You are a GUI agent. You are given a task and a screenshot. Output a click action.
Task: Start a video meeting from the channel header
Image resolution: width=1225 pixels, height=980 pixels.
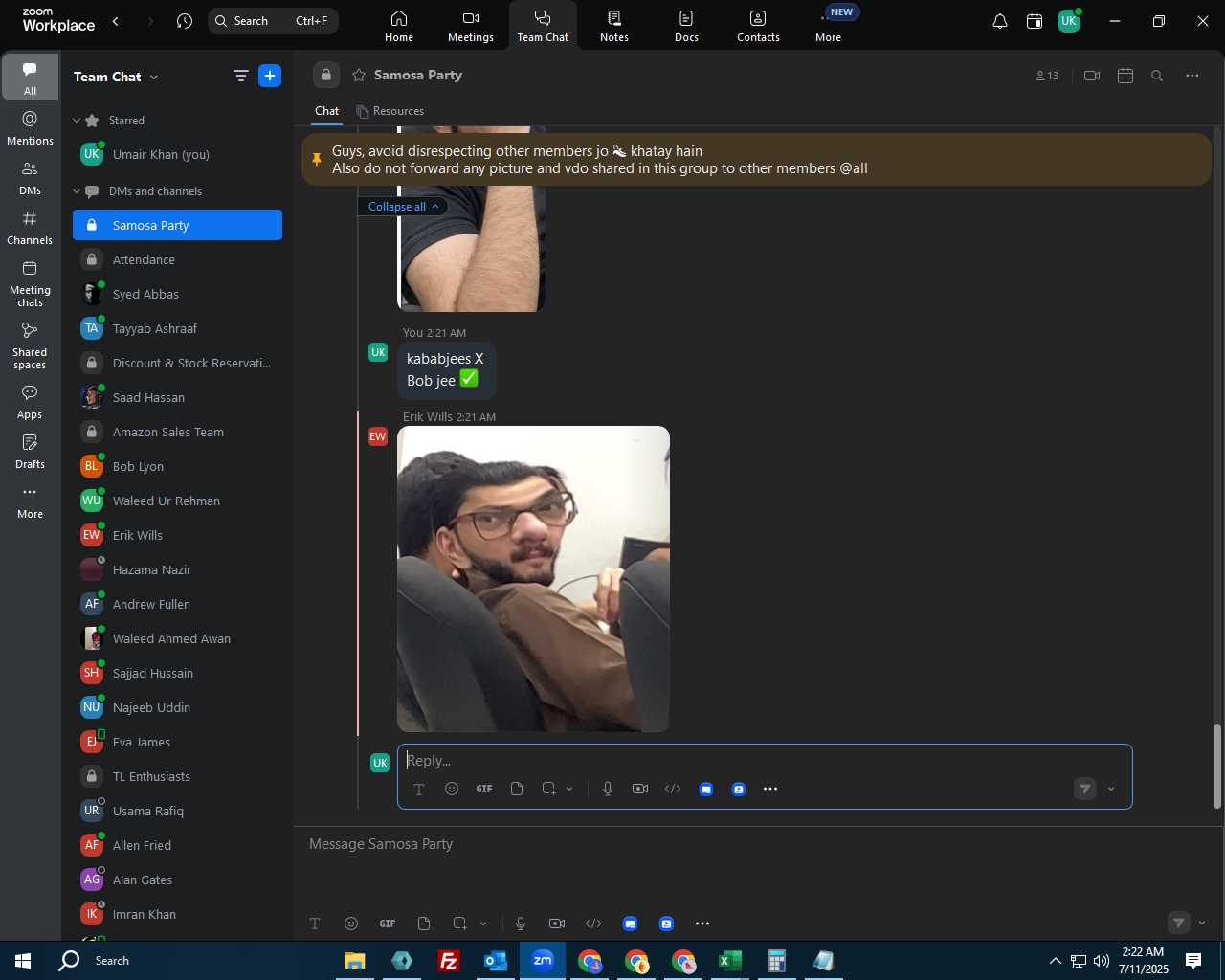[1092, 76]
